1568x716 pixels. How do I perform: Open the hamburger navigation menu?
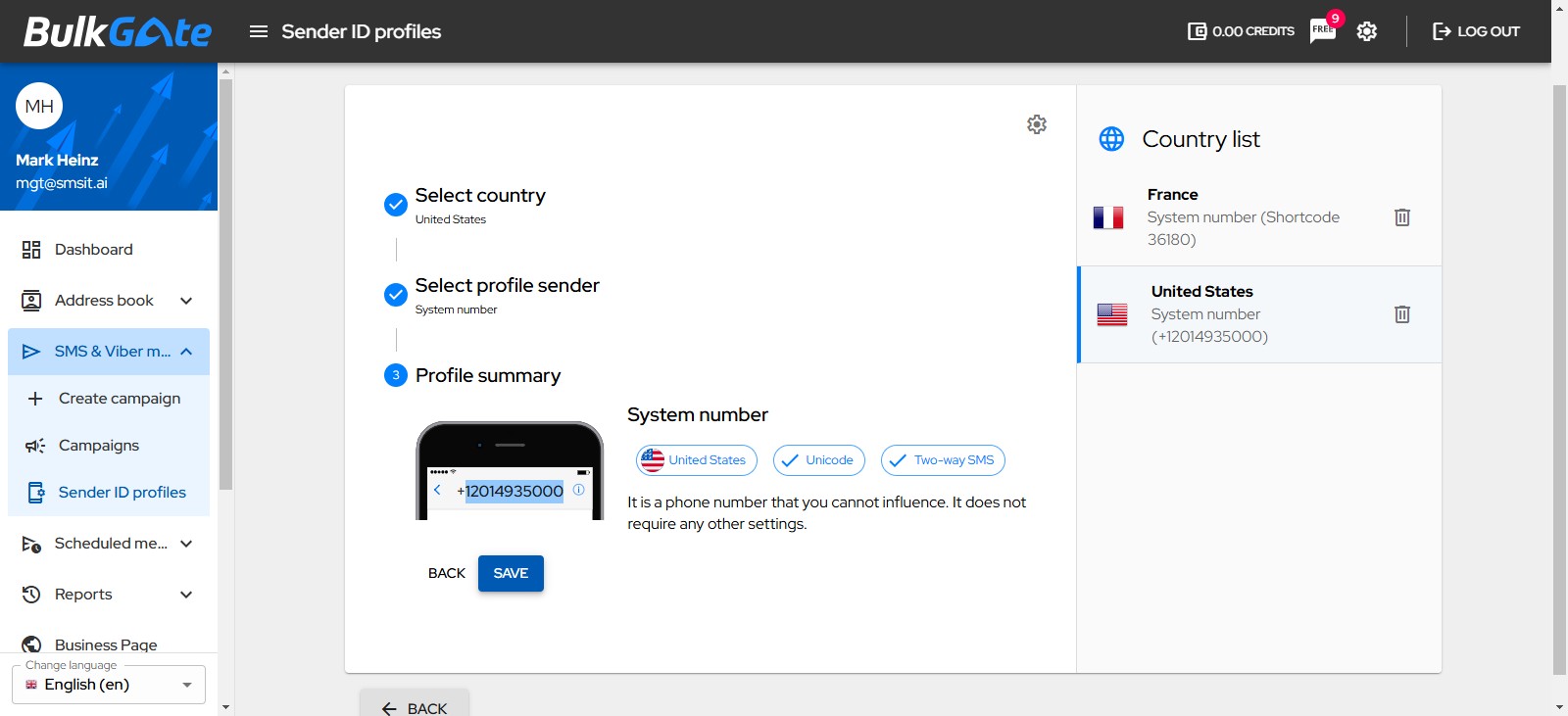[259, 31]
